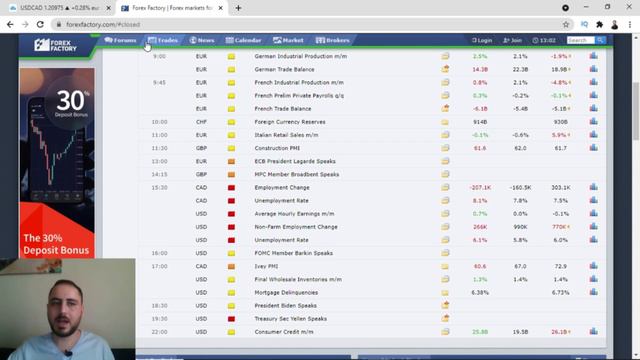Image resolution: width=640 pixels, height=360 pixels.
Task: Open detail folder for Ivey PMI
Action: [445, 266]
